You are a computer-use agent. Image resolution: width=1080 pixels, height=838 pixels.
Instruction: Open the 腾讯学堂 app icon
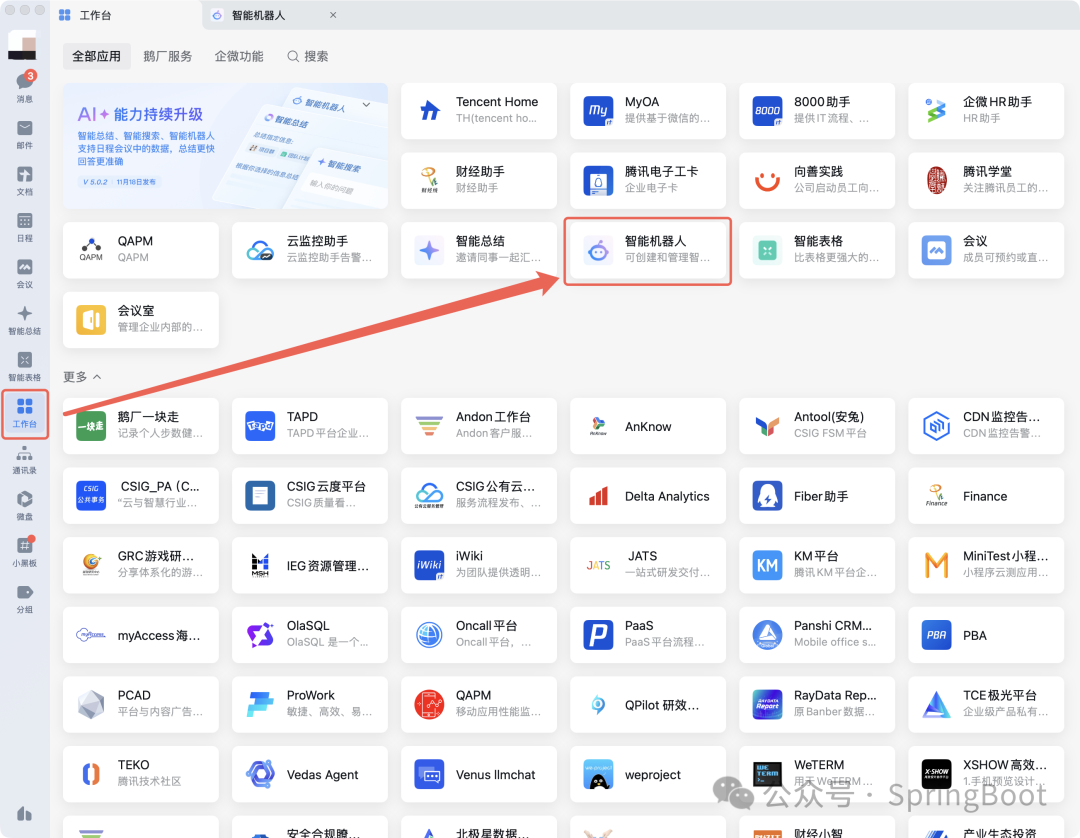[x=936, y=180]
